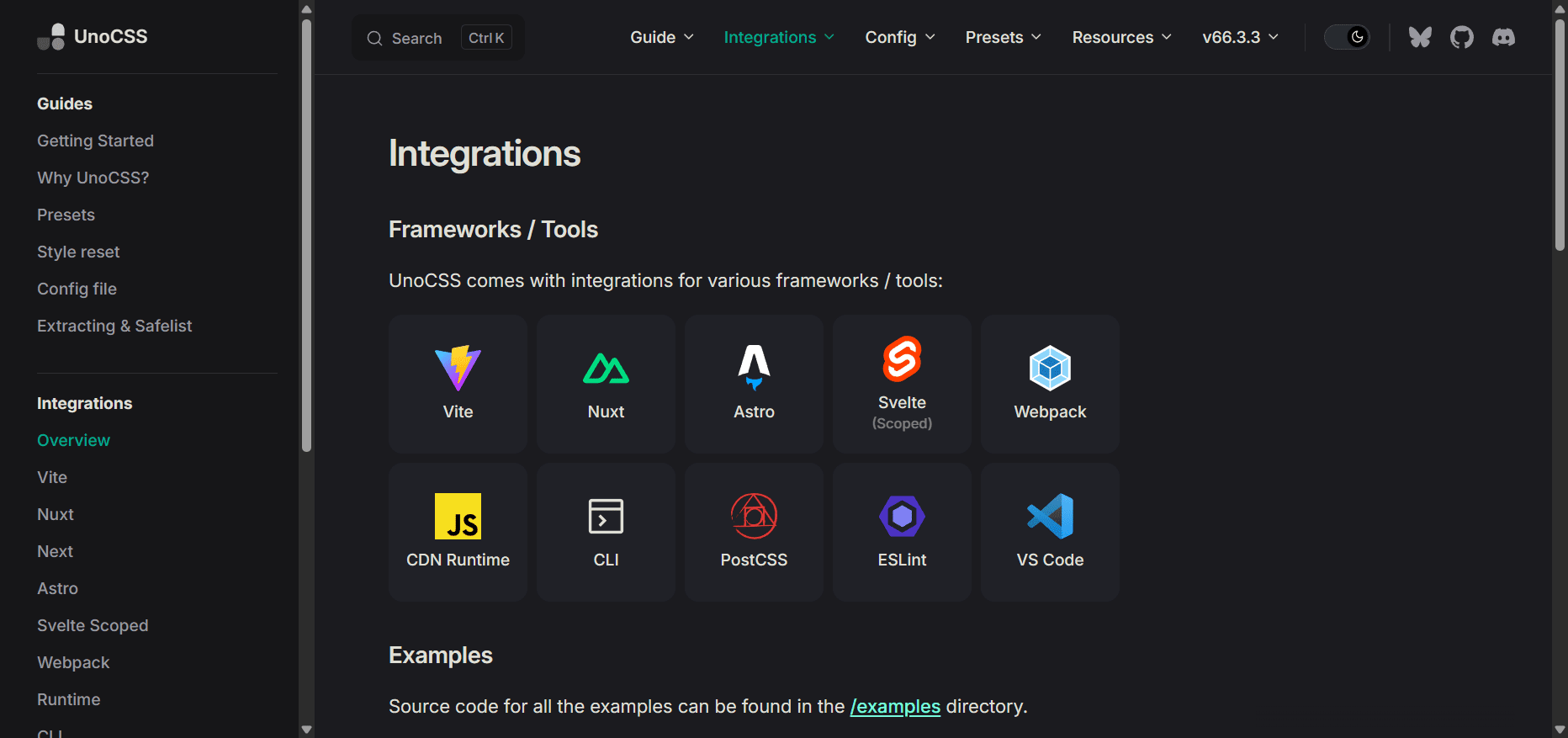Click the Vite lightning logo
The image size is (1568, 738).
click(458, 368)
